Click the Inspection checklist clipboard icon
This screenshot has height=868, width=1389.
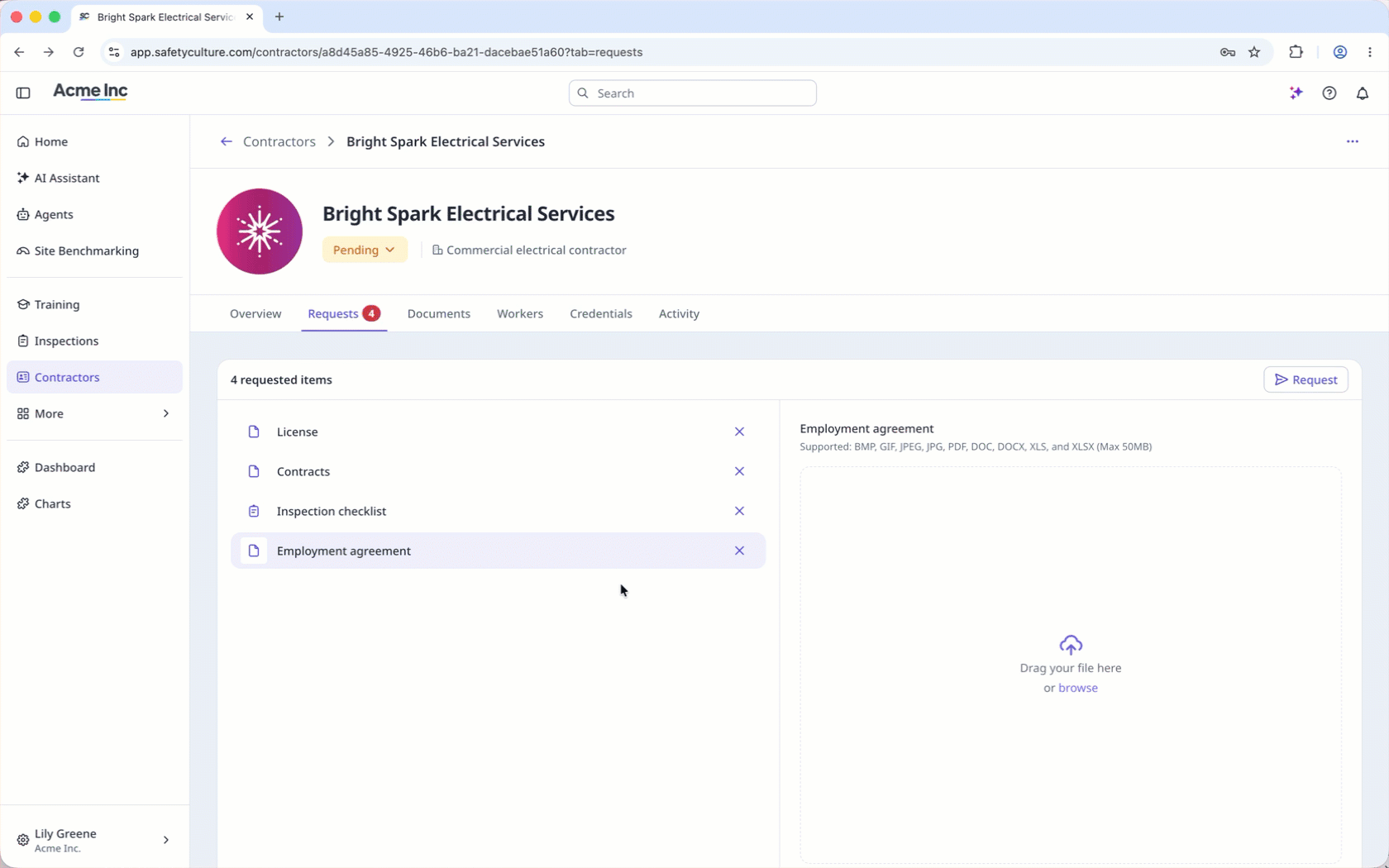point(254,511)
